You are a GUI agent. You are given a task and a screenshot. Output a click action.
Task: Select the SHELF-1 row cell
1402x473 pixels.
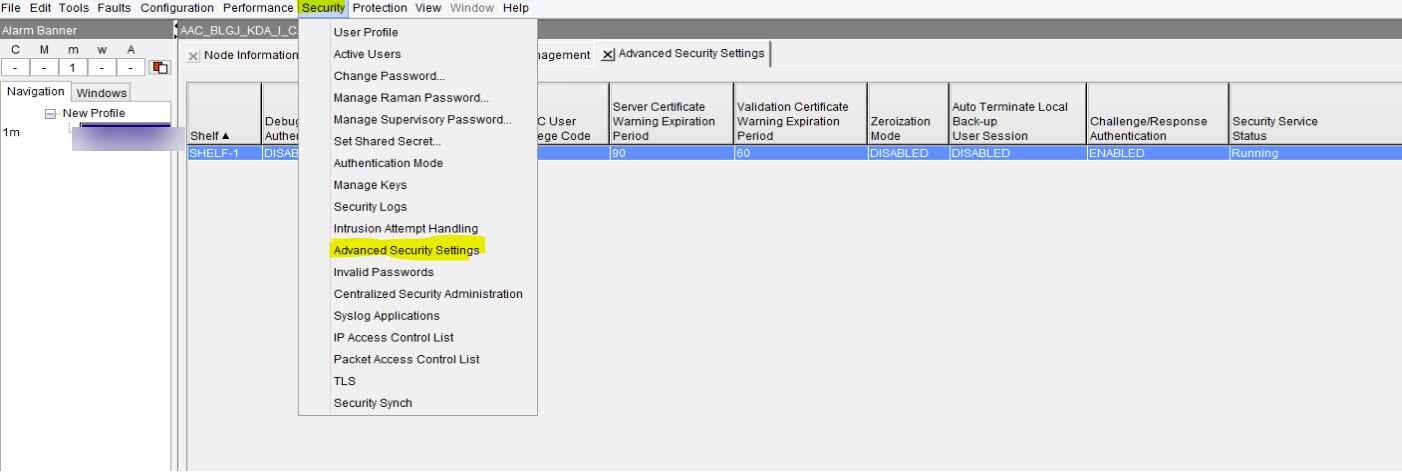(224, 153)
